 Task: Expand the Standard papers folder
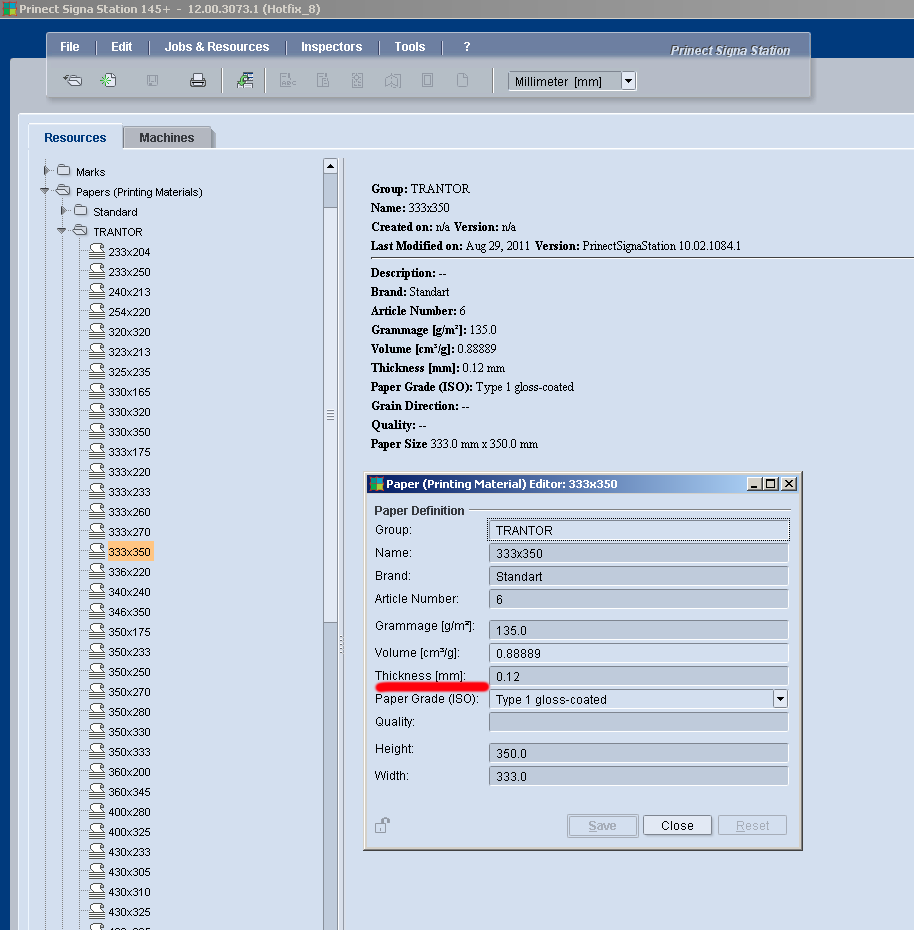click(x=63, y=211)
